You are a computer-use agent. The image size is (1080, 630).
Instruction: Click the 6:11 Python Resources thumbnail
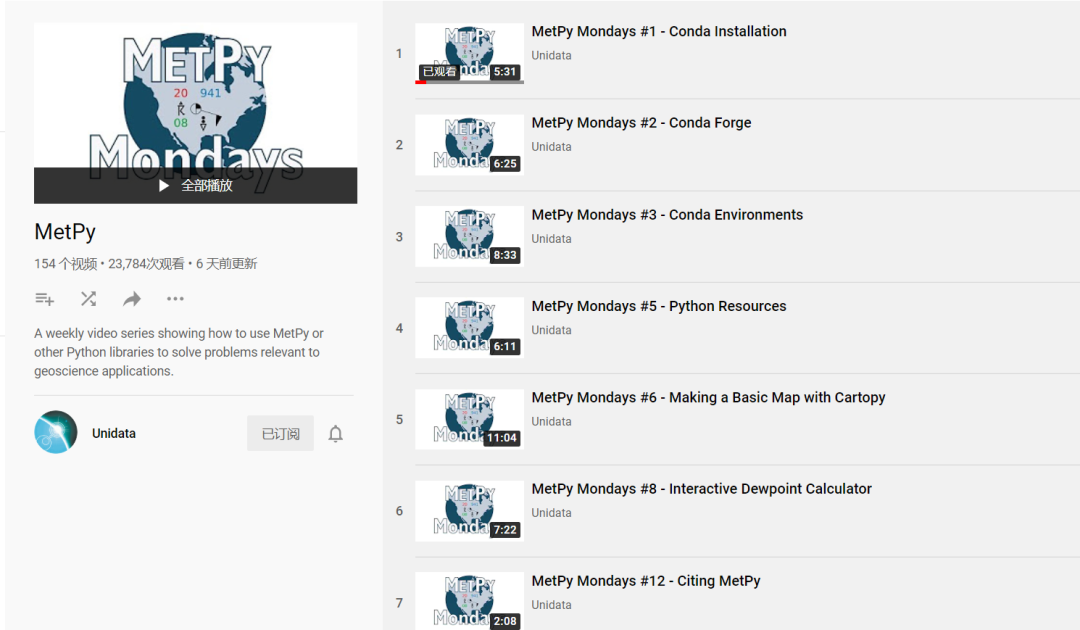(469, 328)
